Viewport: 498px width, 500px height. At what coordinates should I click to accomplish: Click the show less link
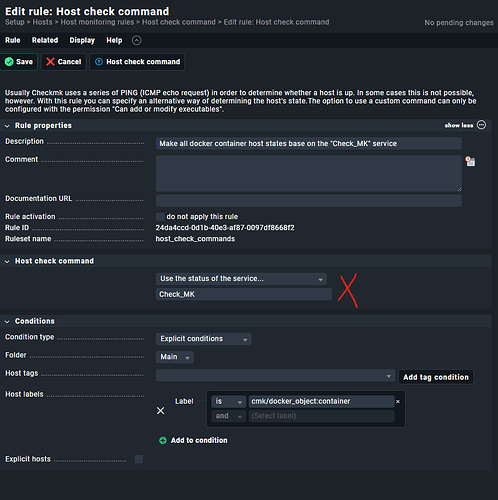459,125
